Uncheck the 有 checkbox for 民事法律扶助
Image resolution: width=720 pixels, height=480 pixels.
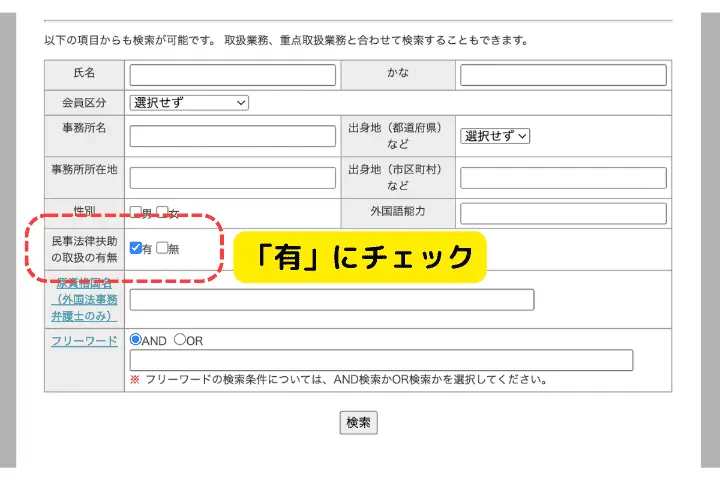(136, 248)
